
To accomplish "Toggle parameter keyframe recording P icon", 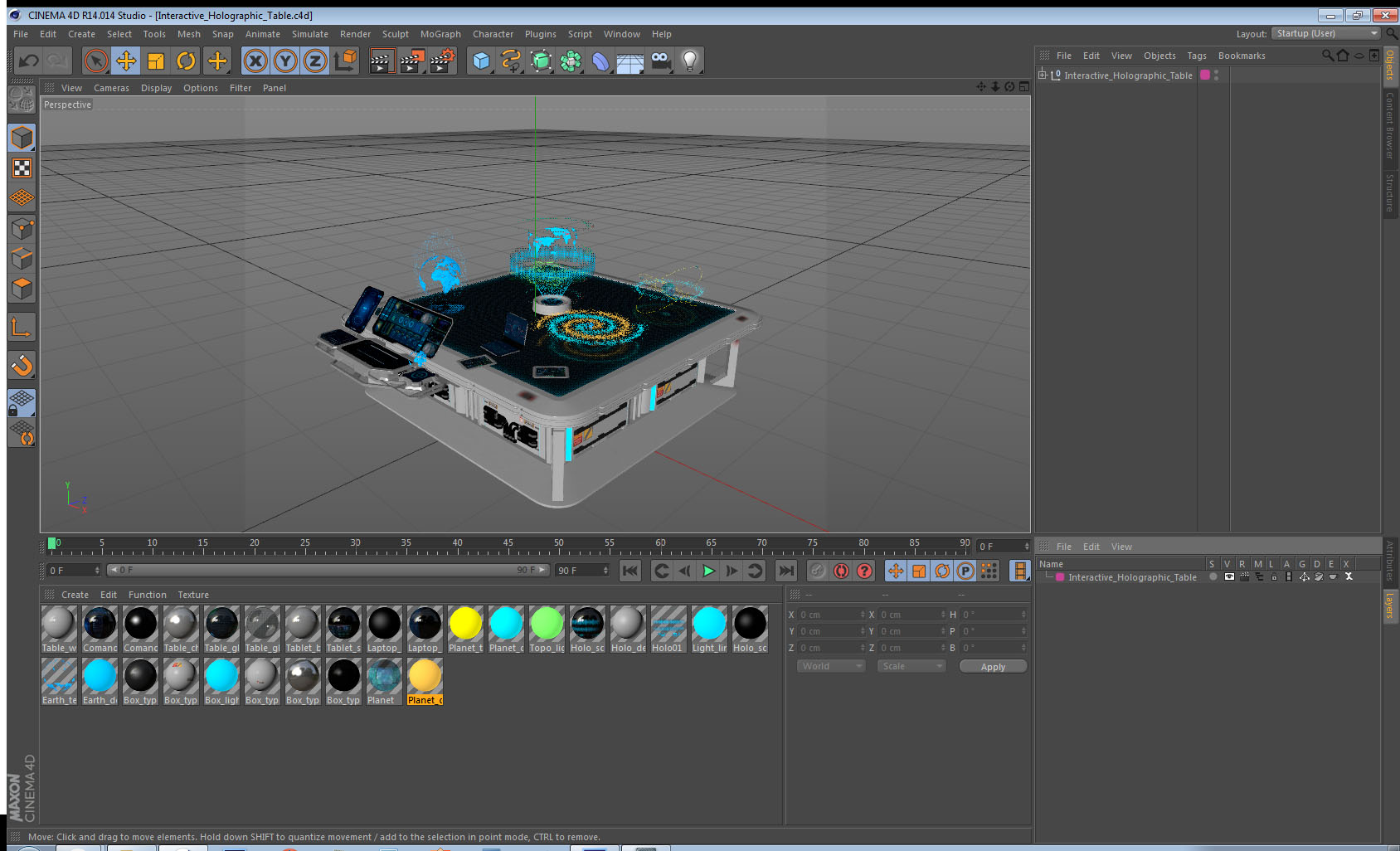I will pos(965,571).
